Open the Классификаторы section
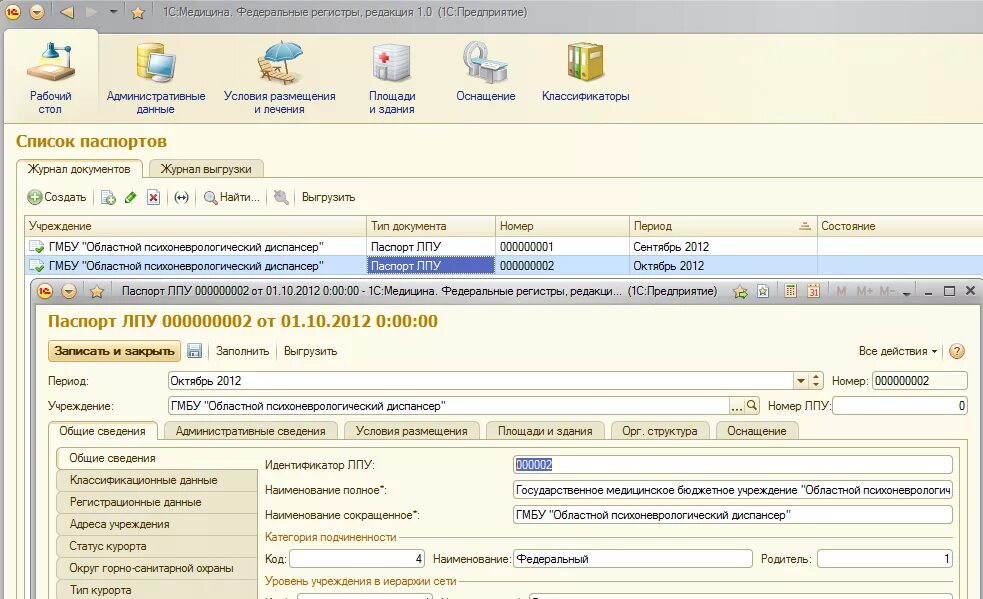Screen dimensions: 983x599 tap(586, 71)
